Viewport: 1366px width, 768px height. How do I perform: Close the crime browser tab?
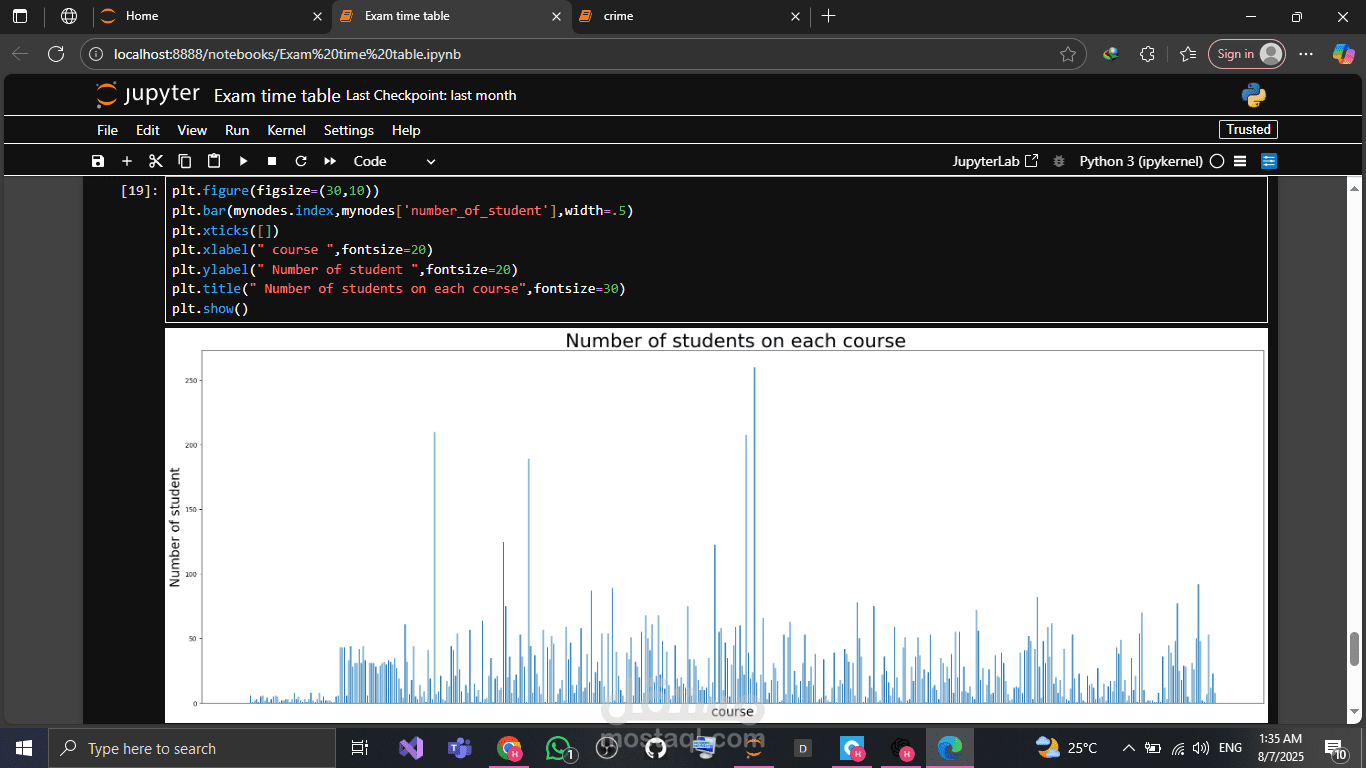(796, 16)
